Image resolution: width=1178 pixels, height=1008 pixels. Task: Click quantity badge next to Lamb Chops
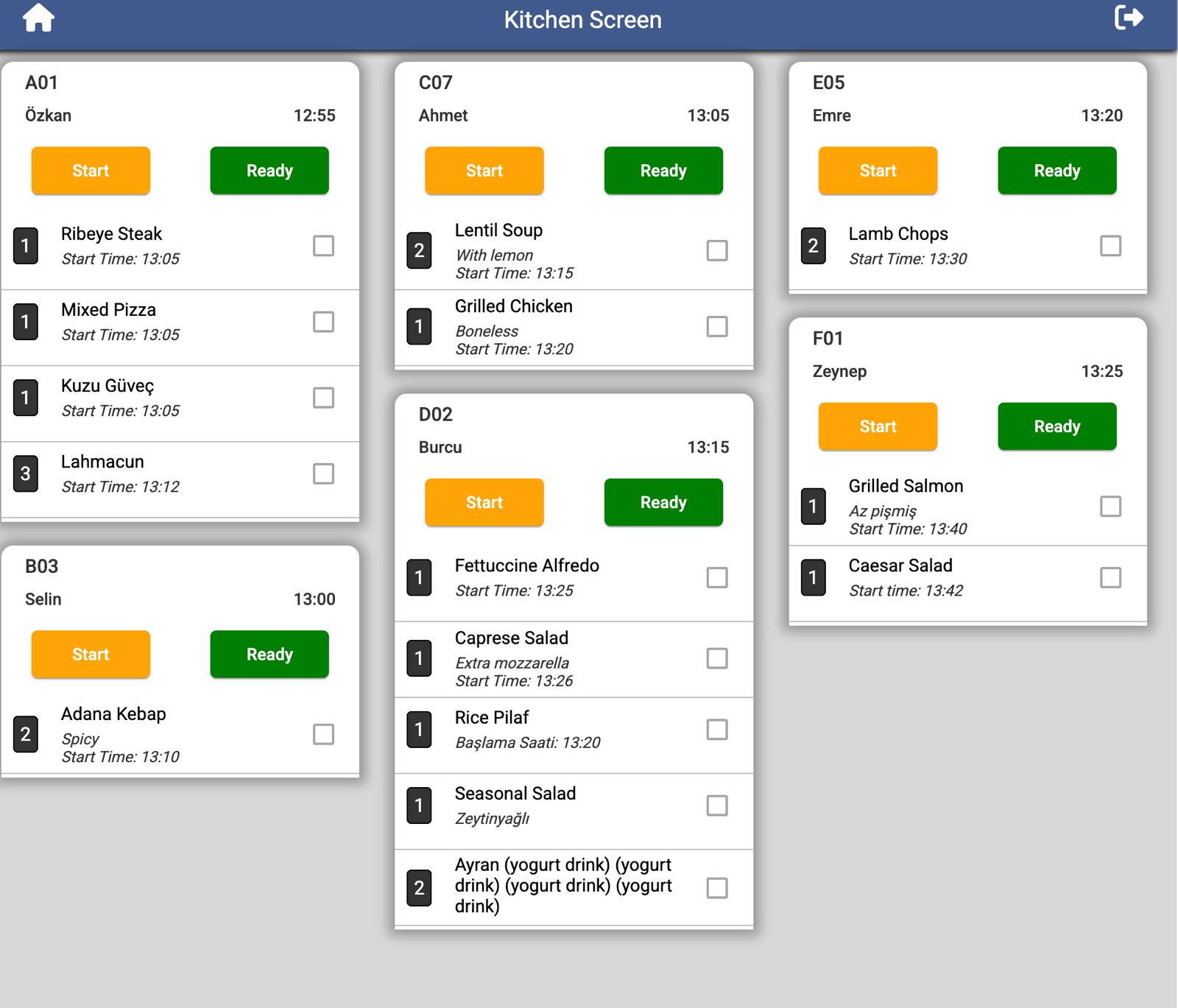pyautogui.click(x=813, y=246)
